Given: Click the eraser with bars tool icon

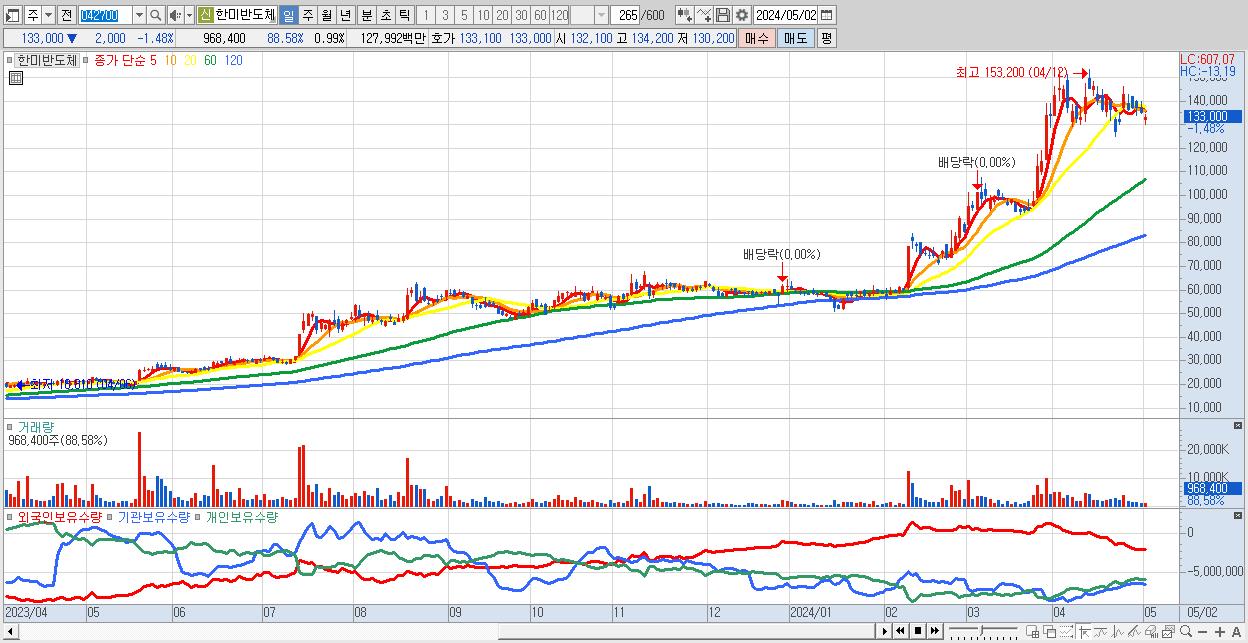Looking at the screenshot, I should (x=1151, y=631).
